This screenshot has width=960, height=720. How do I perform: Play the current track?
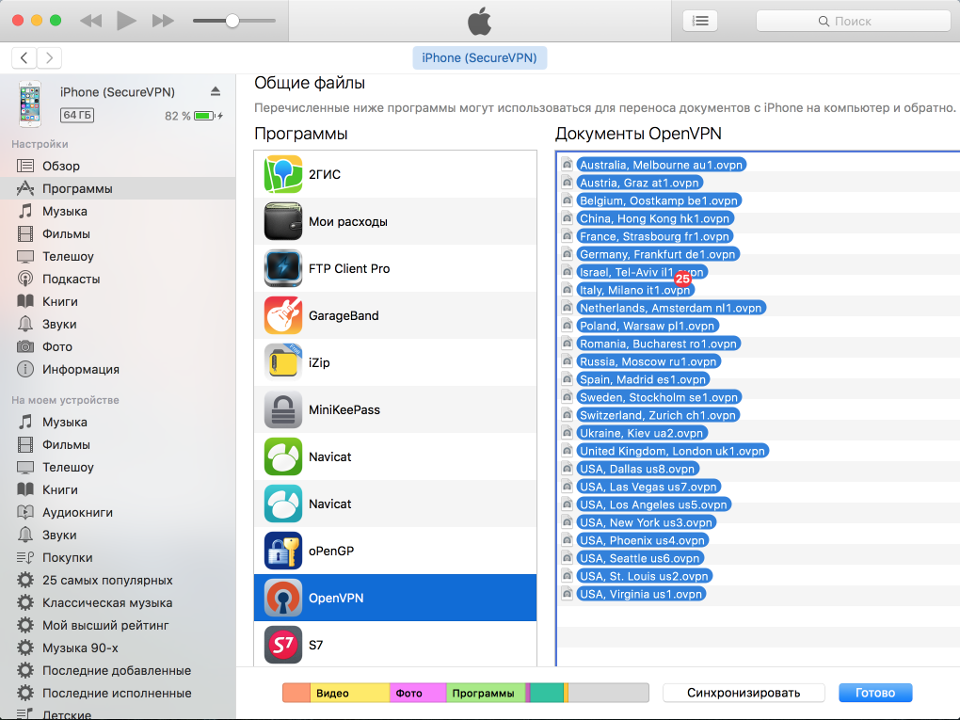(x=126, y=21)
